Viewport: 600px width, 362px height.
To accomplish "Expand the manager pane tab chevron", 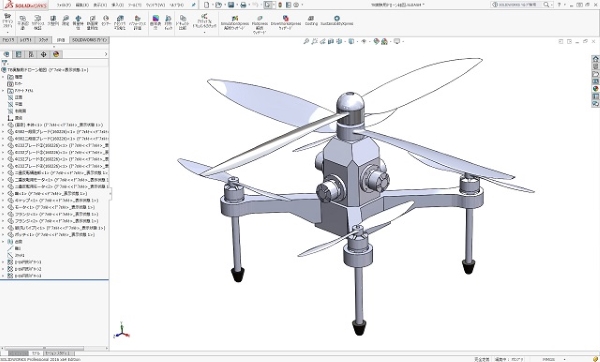I will pyautogui.click(x=106, y=54).
